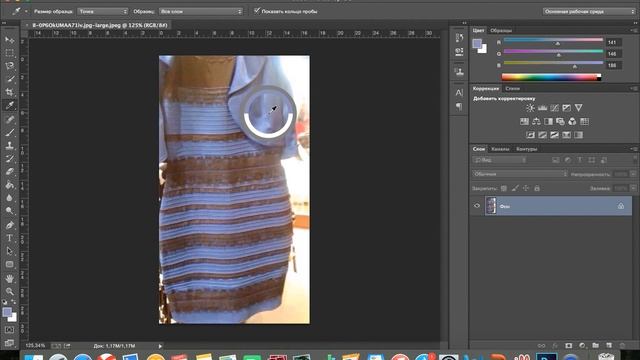Switch to the Стили tab
Screen dimensions: 640x360
click(512, 89)
